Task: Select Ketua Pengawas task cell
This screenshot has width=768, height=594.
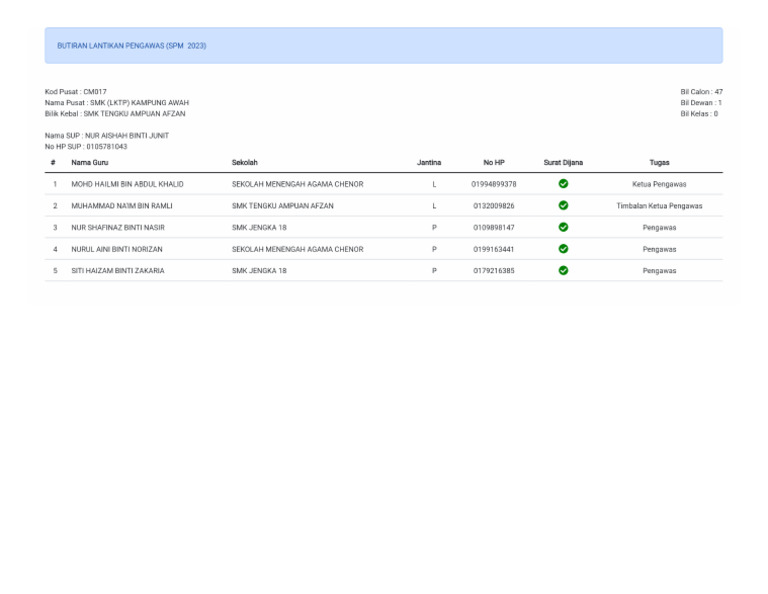Action: pos(659,184)
